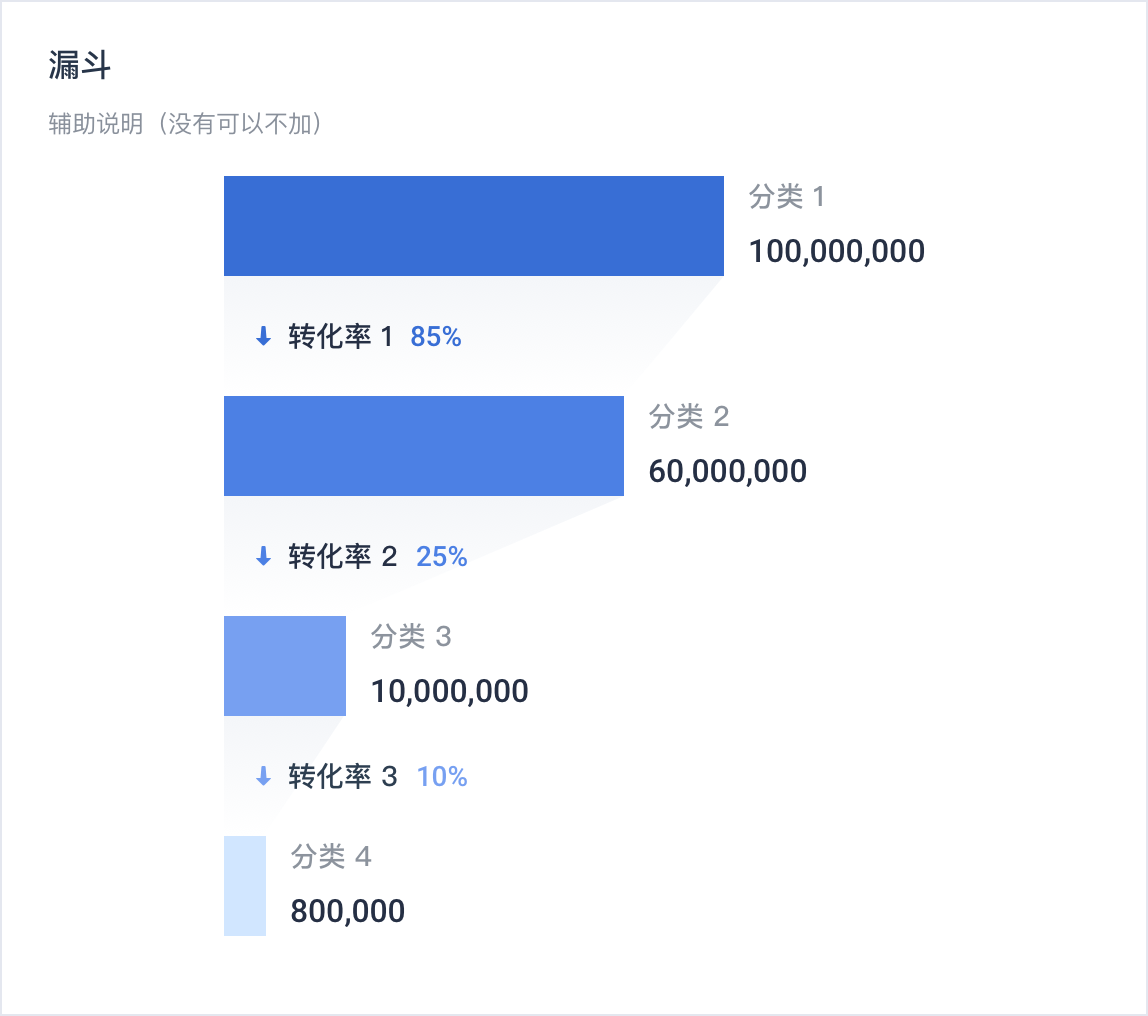Select the 分类 2 funnel bar

(423, 446)
